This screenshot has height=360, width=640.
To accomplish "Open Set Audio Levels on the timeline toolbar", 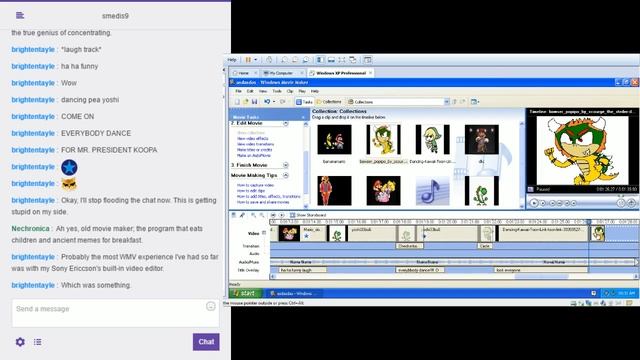I will click(x=233, y=215).
